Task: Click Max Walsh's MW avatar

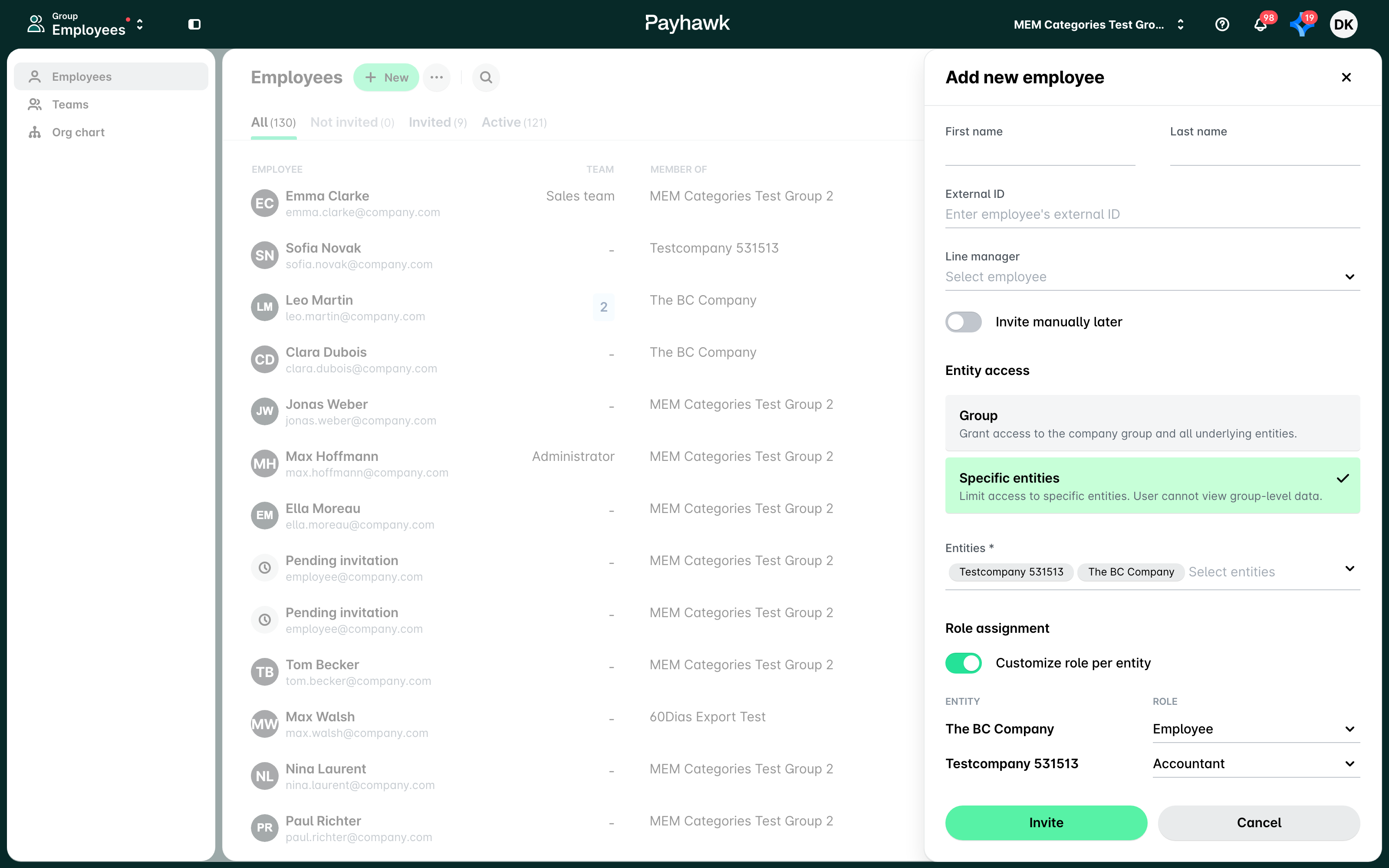Action: pyautogui.click(x=265, y=724)
